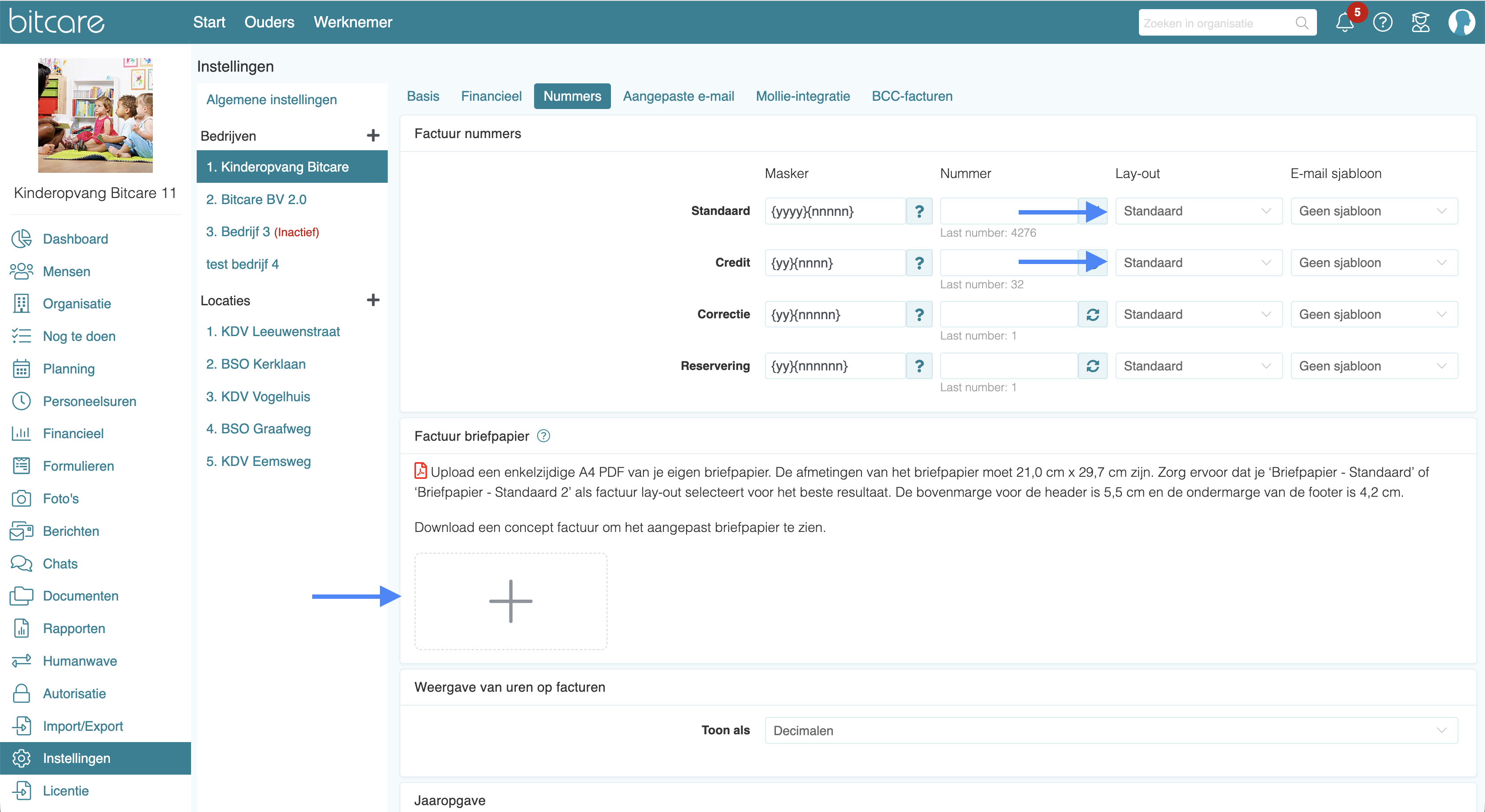Click the Organisatie building icon
1485x812 pixels.
pos(21,304)
